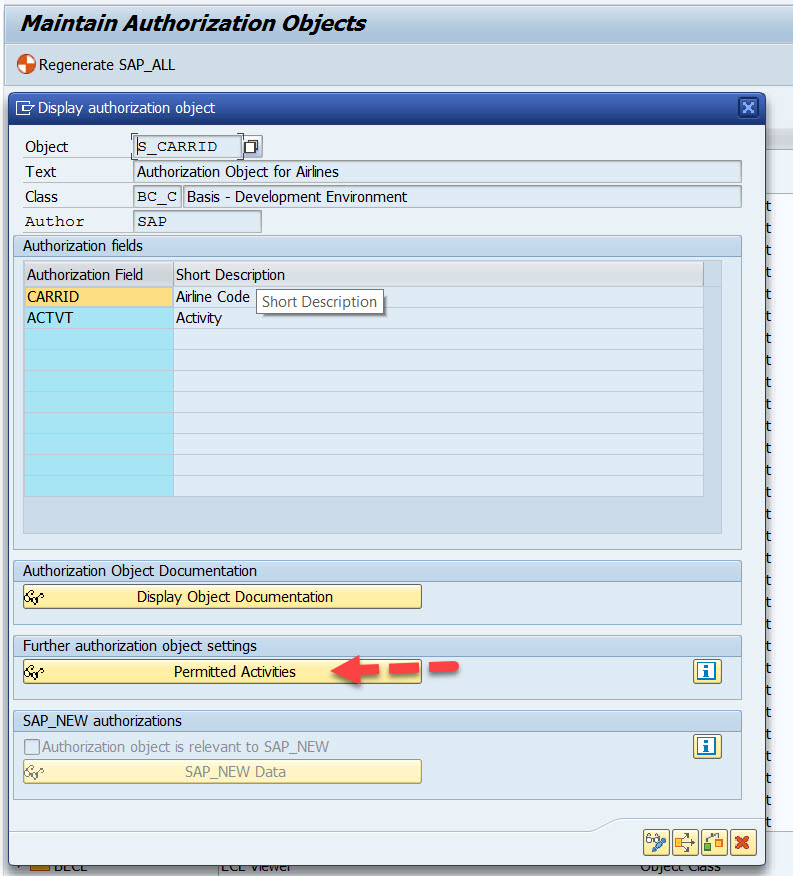Viewport: 793px width, 876px height.
Task: Close the Display authorization object dialog
Action: pos(748,107)
